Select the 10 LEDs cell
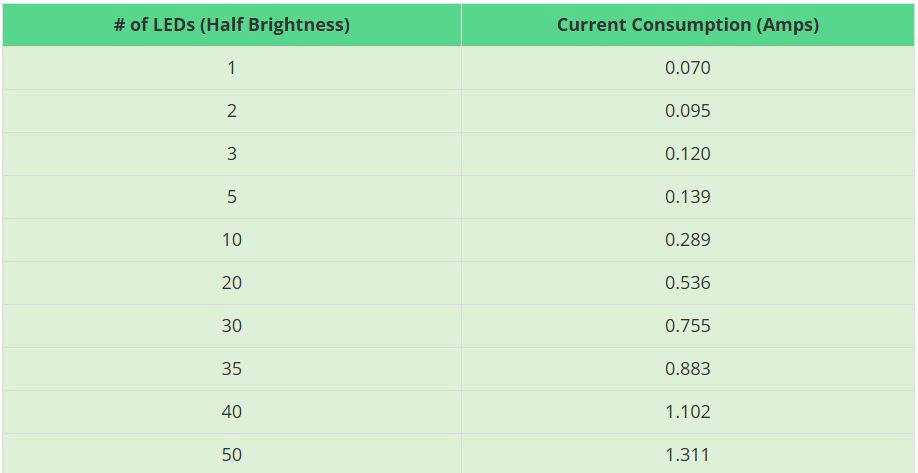The width and height of the screenshot is (918, 473). click(232, 240)
